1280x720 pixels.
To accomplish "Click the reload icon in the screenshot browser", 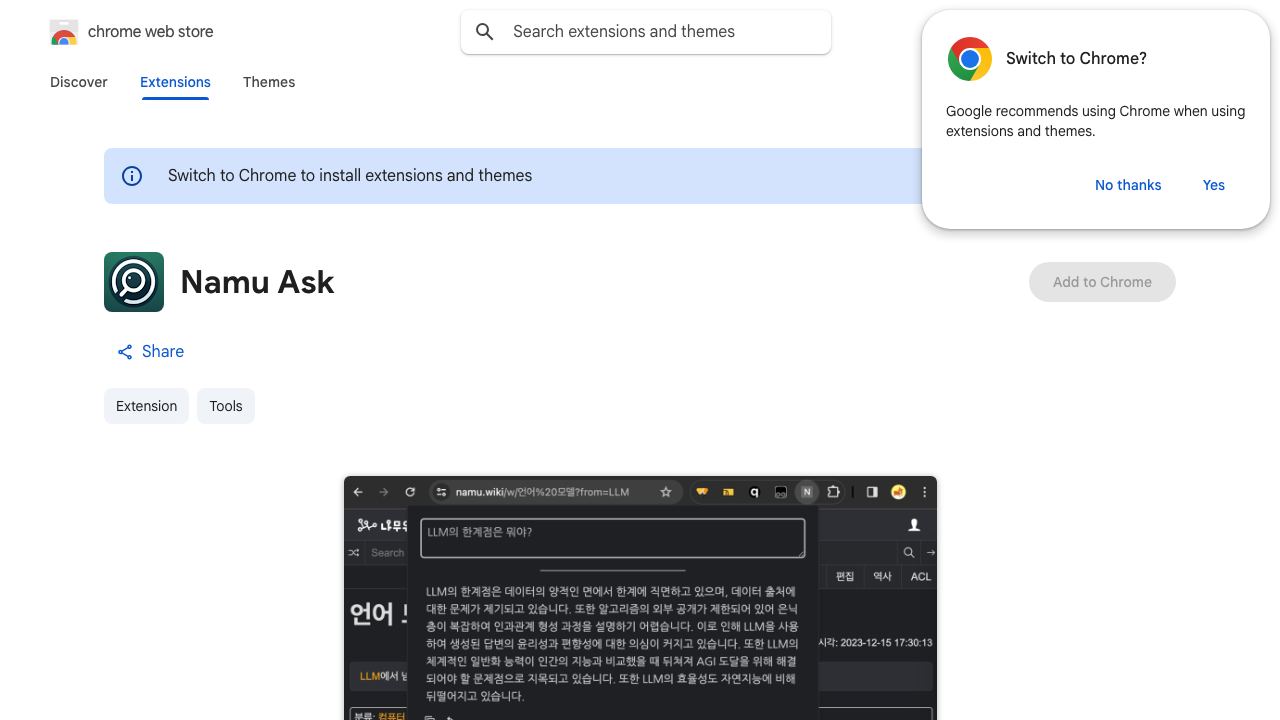I will click(410, 492).
